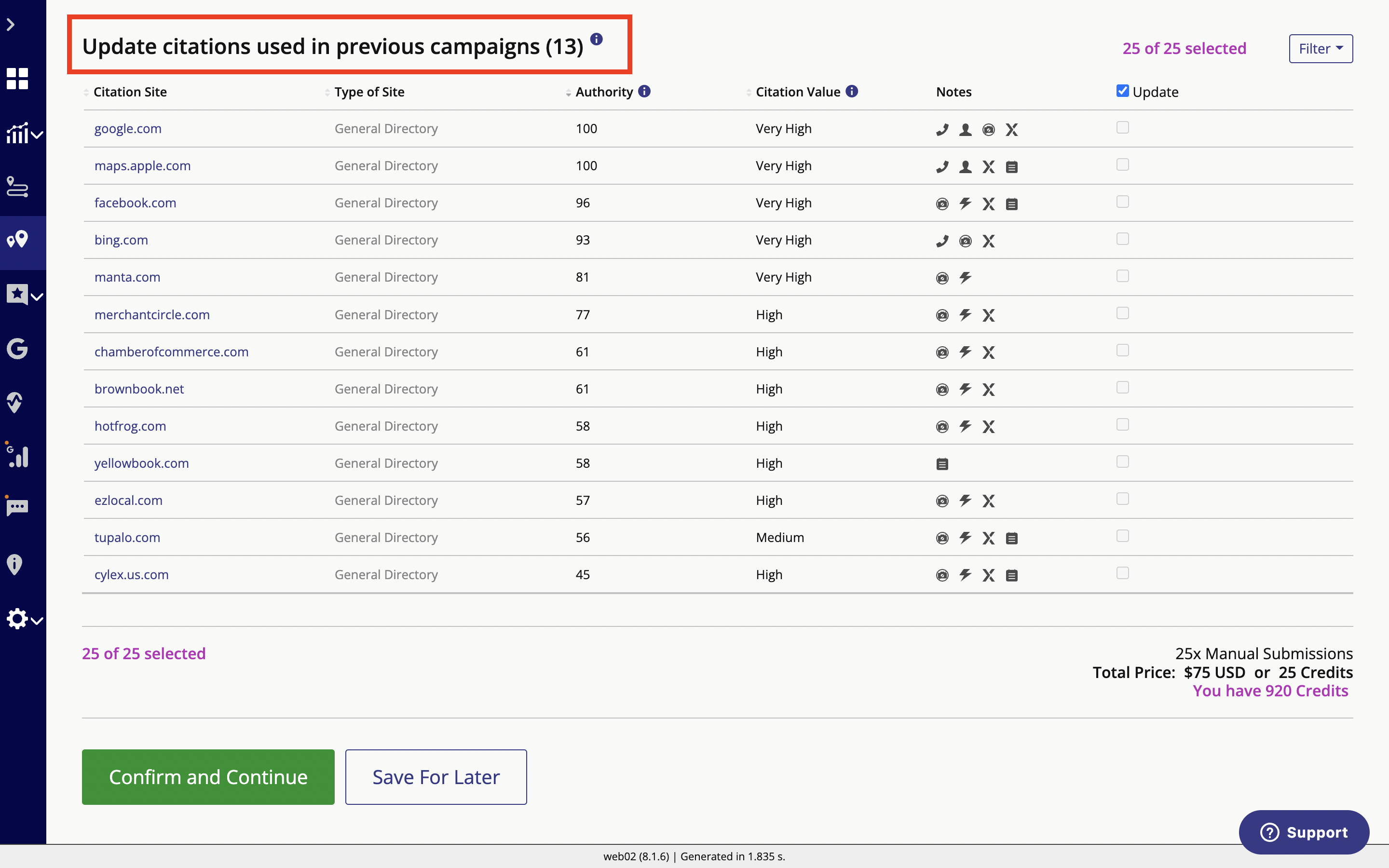Open the search rank route icon in sidebar
The width and height of the screenshot is (1389, 868).
pos(17,187)
